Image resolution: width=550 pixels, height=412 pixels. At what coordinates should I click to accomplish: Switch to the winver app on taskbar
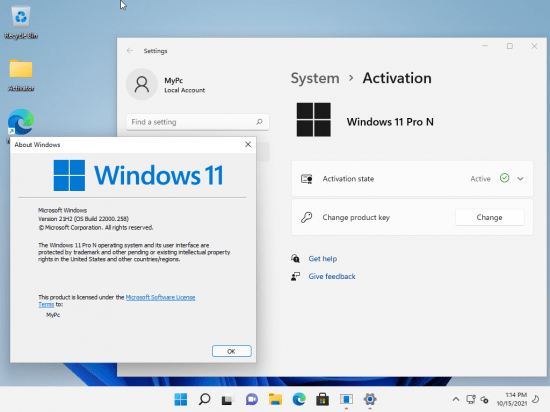click(x=346, y=399)
